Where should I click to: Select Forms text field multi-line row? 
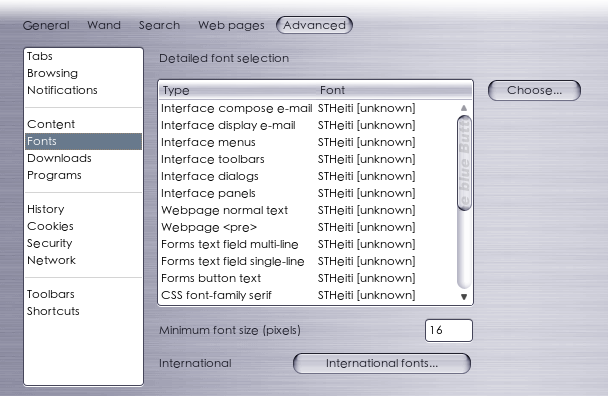tap(308, 244)
